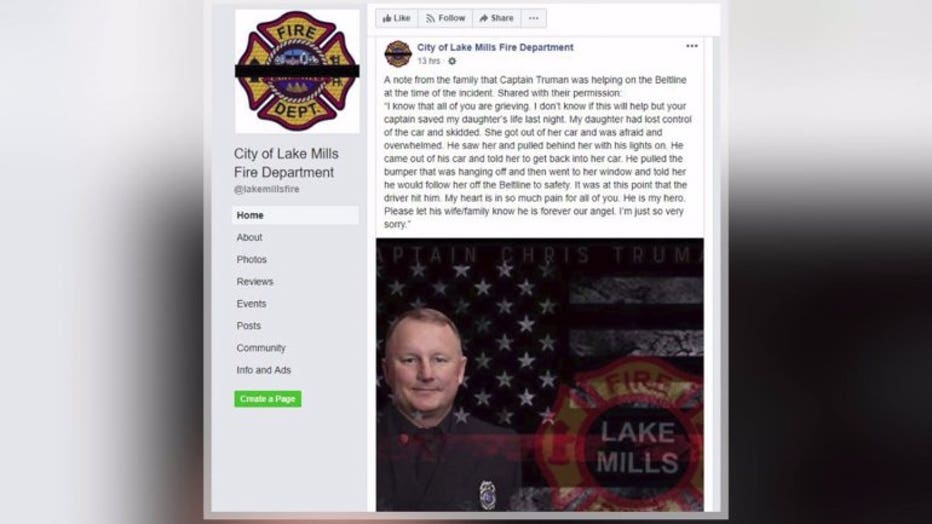Screen dimensions: 932x524
Task: Open the City of Lake Mills Fire Department post link
Action: click(495, 48)
